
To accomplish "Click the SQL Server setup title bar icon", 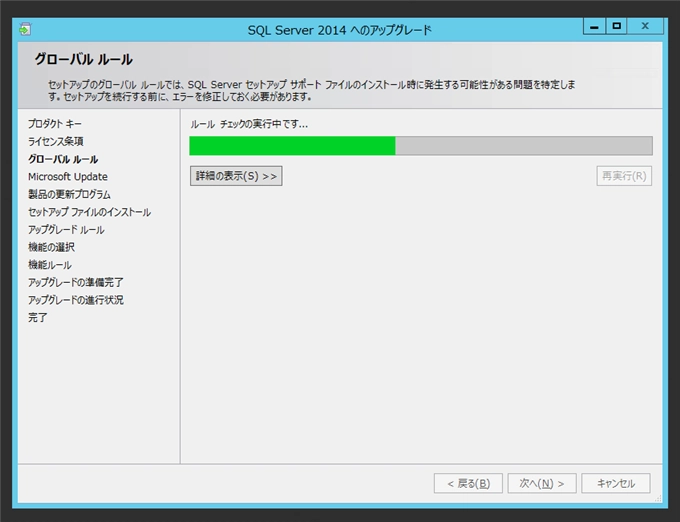I will (x=25, y=29).
